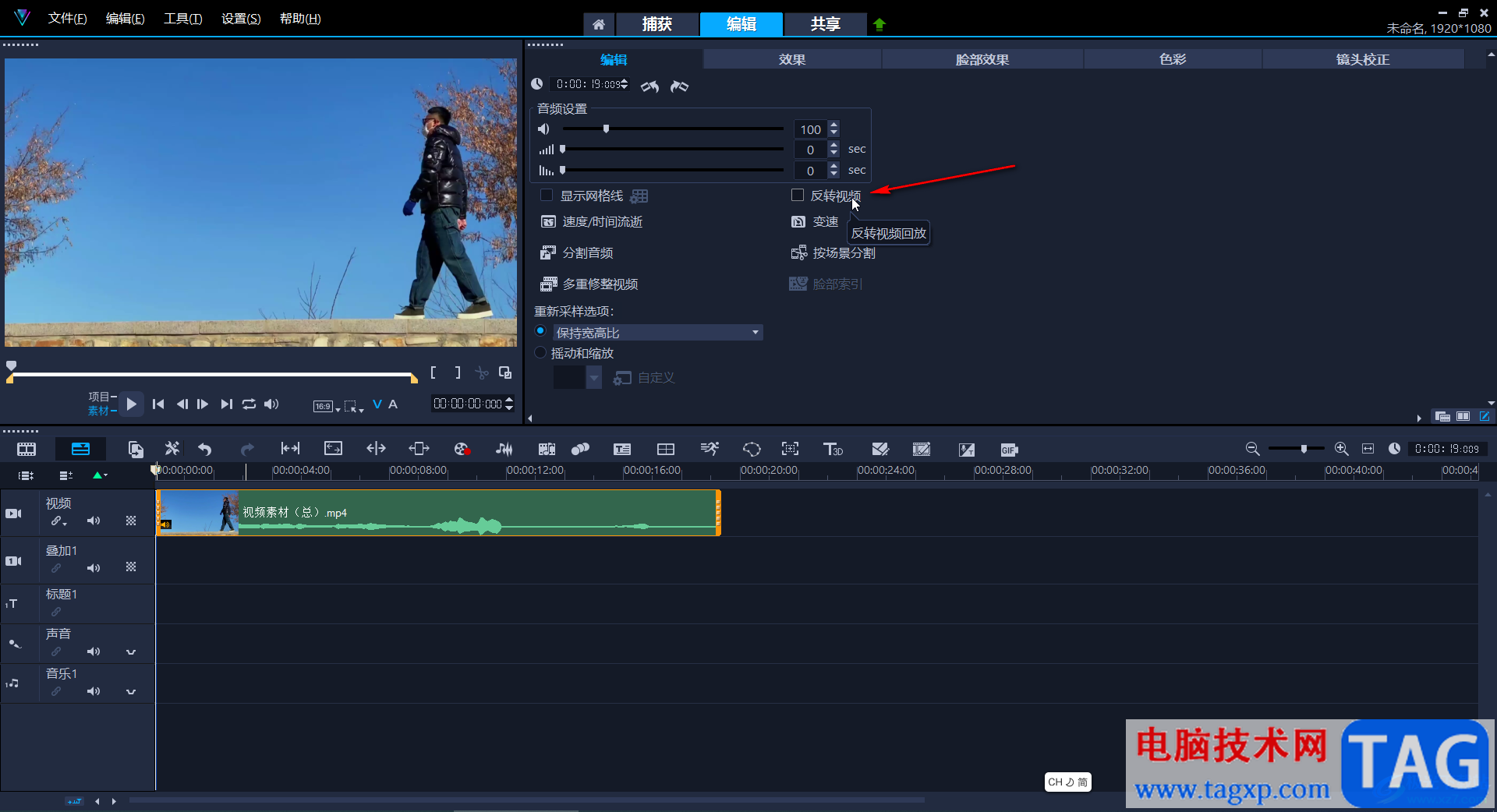Click the green upload arrow icon
The height and width of the screenshot is (812, 1497).
879,24
